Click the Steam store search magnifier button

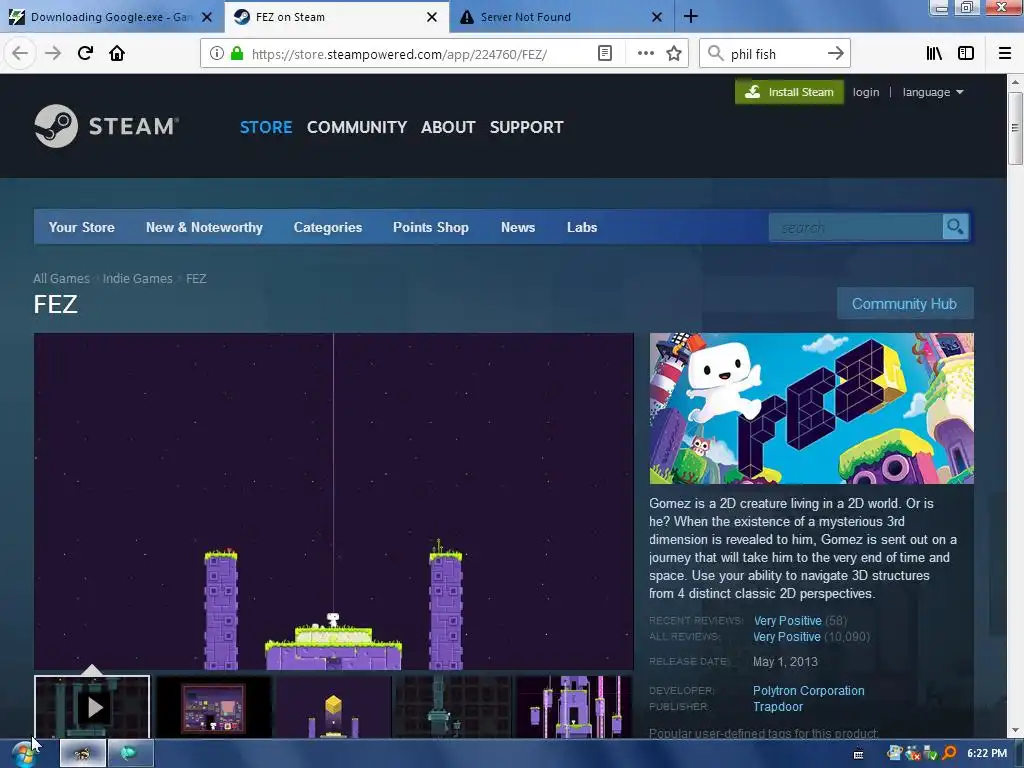coord(955,227)
